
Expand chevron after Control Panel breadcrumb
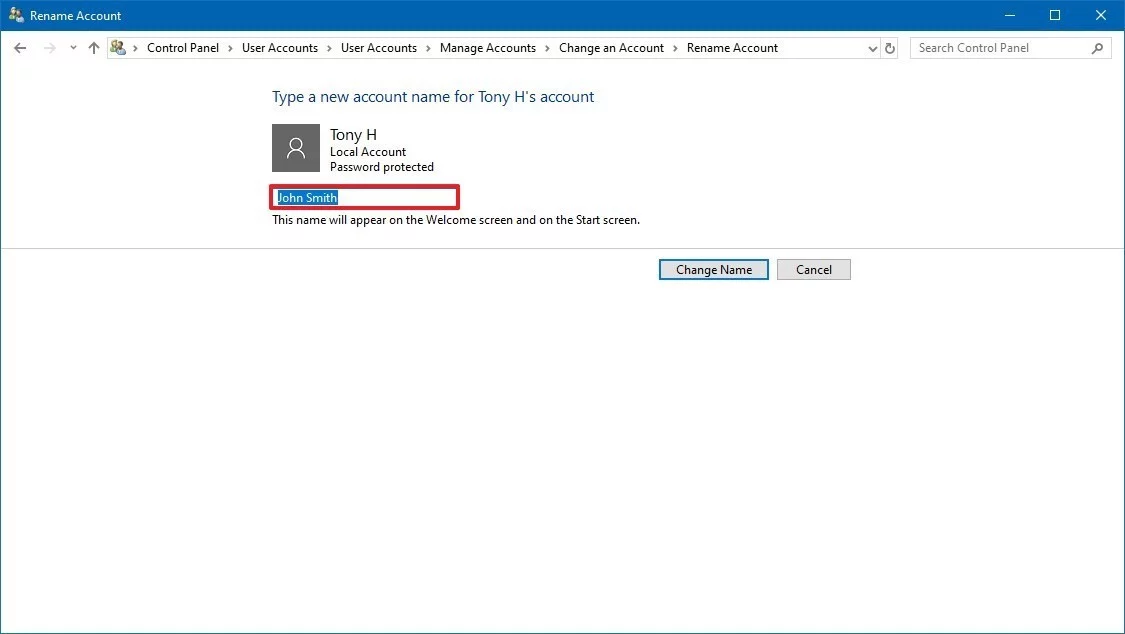click(x=230, y=48)
